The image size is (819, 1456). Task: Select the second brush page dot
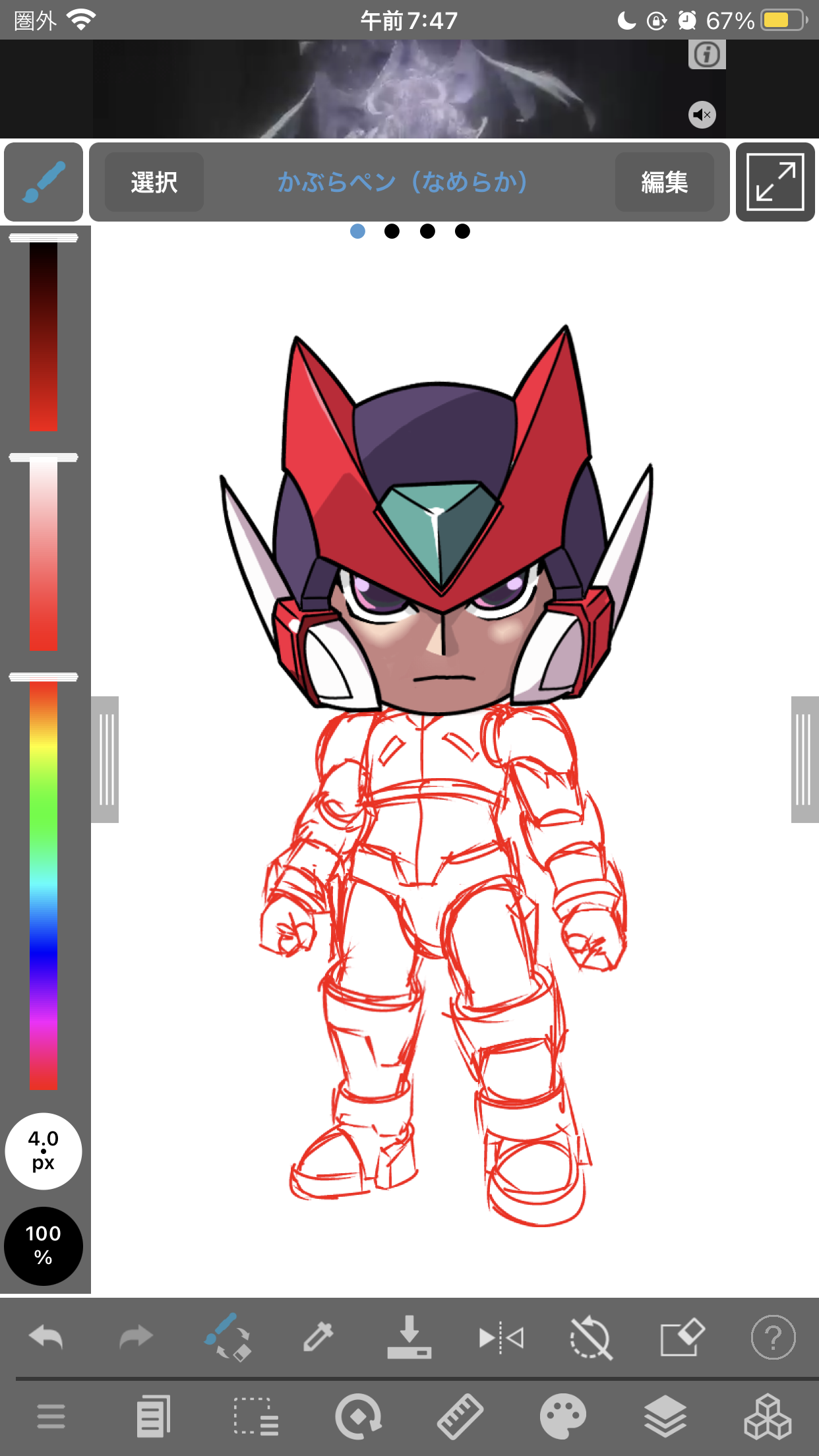[392, 231]
